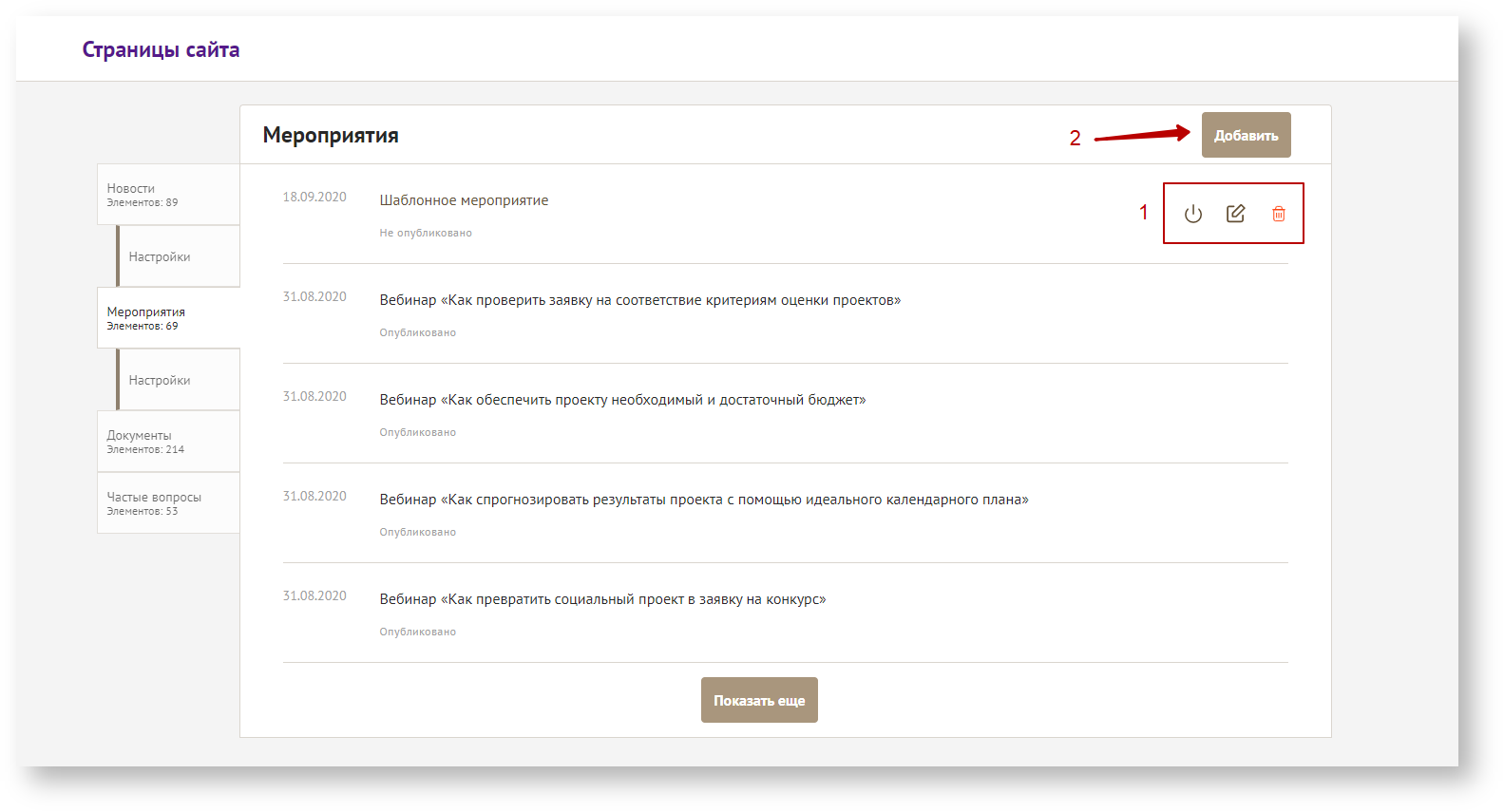Open the webinar about критериям оценки проектов
Image resolution: width=1504 pixels, height=812 pixels.
[639, 300]
